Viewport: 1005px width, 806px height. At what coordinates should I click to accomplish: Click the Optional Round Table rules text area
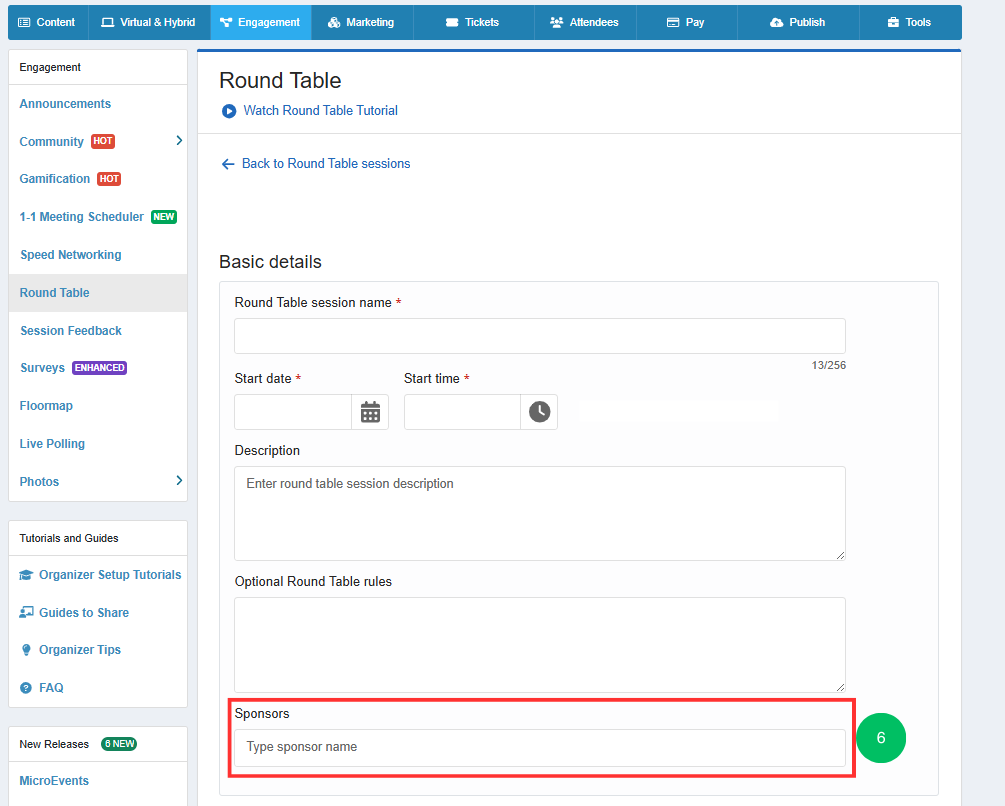click(540, 645)
